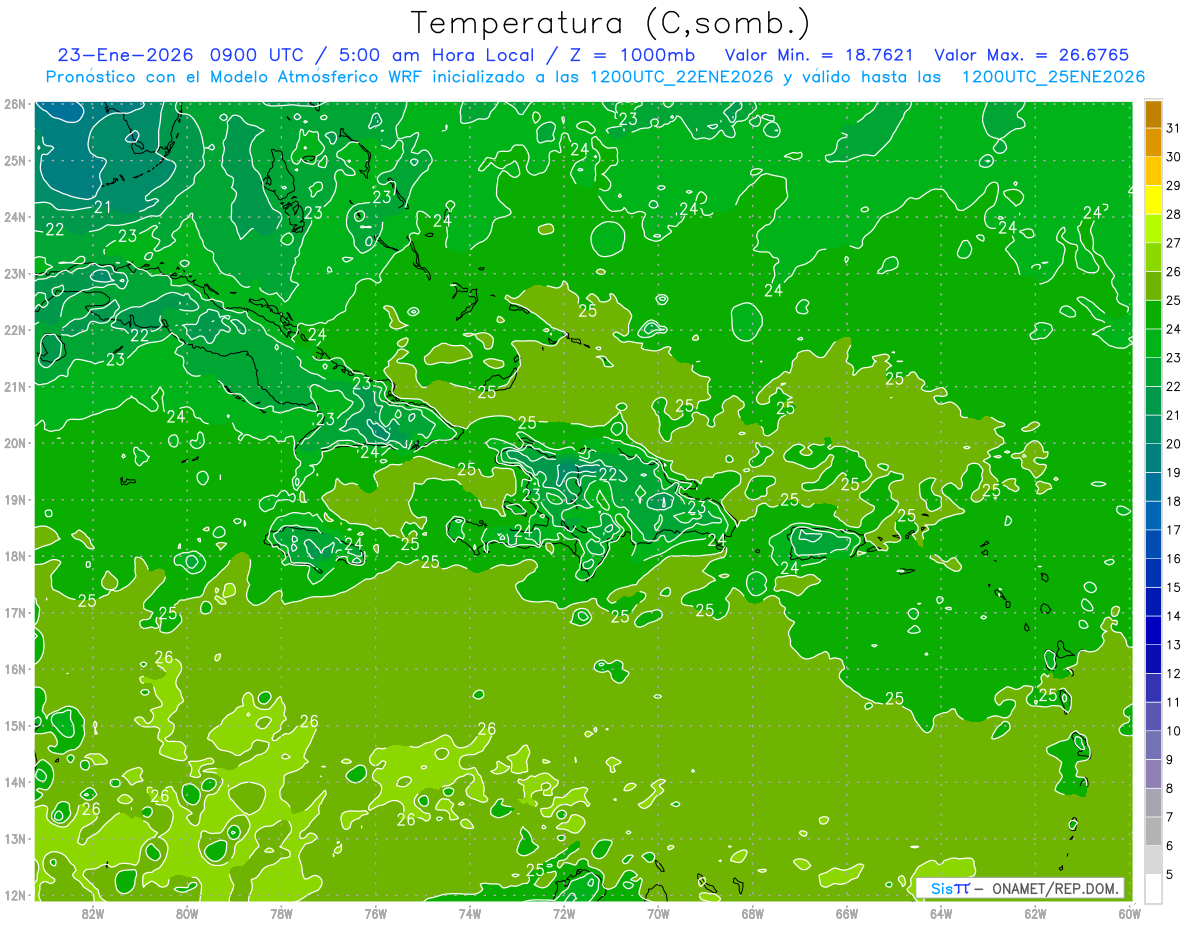Click the "21N" latitude axis label

tap(14, 387)
